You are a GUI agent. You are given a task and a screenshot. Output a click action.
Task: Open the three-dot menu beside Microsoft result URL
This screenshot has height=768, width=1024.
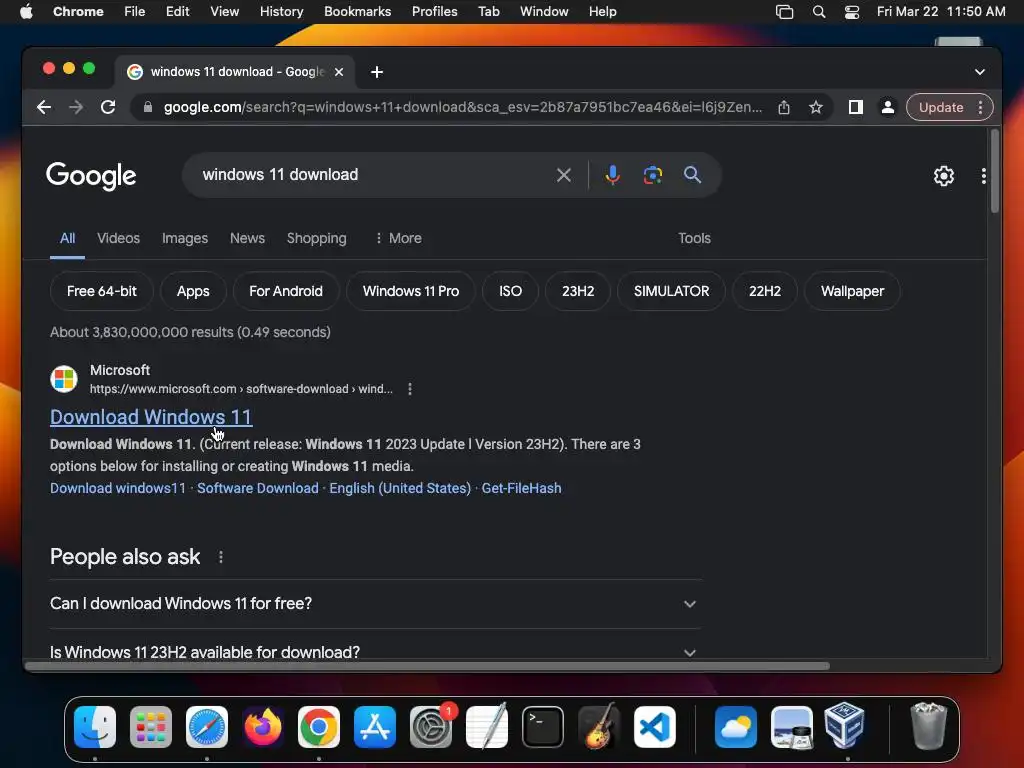pos(409,389)
